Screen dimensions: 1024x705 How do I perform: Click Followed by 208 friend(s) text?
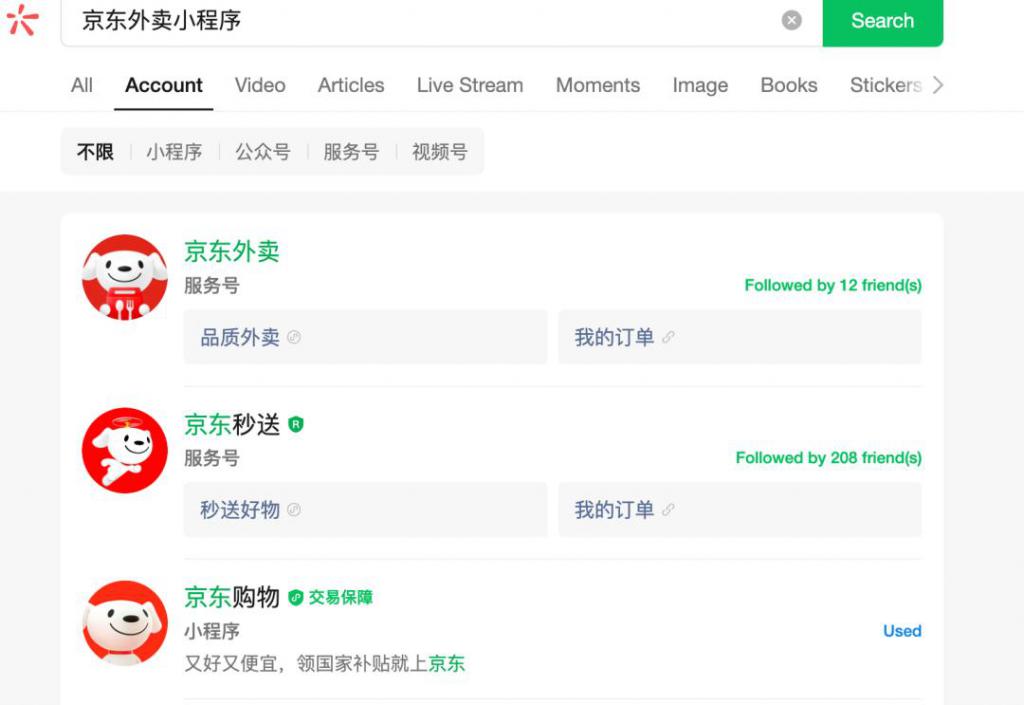click(828, 458)
